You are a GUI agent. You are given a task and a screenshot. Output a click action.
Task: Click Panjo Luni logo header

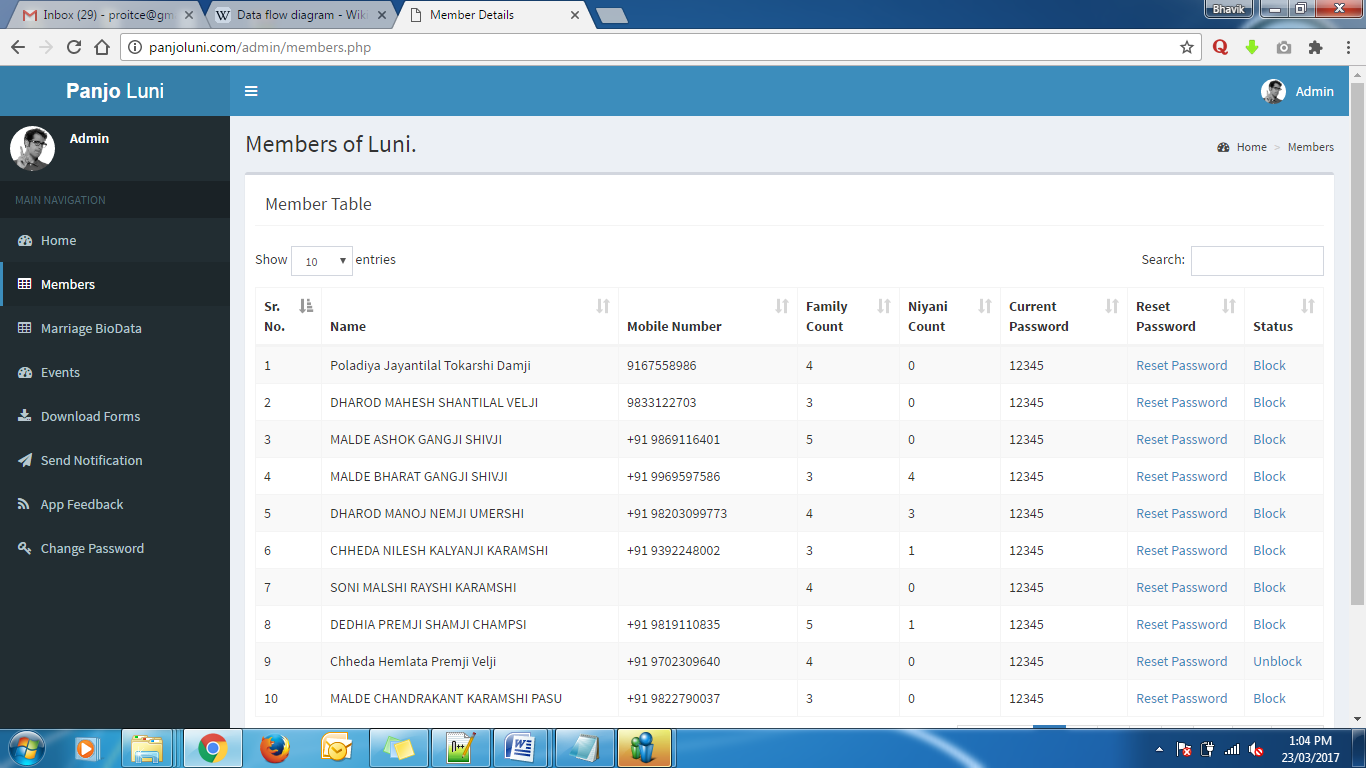click(x=115, y=91)
